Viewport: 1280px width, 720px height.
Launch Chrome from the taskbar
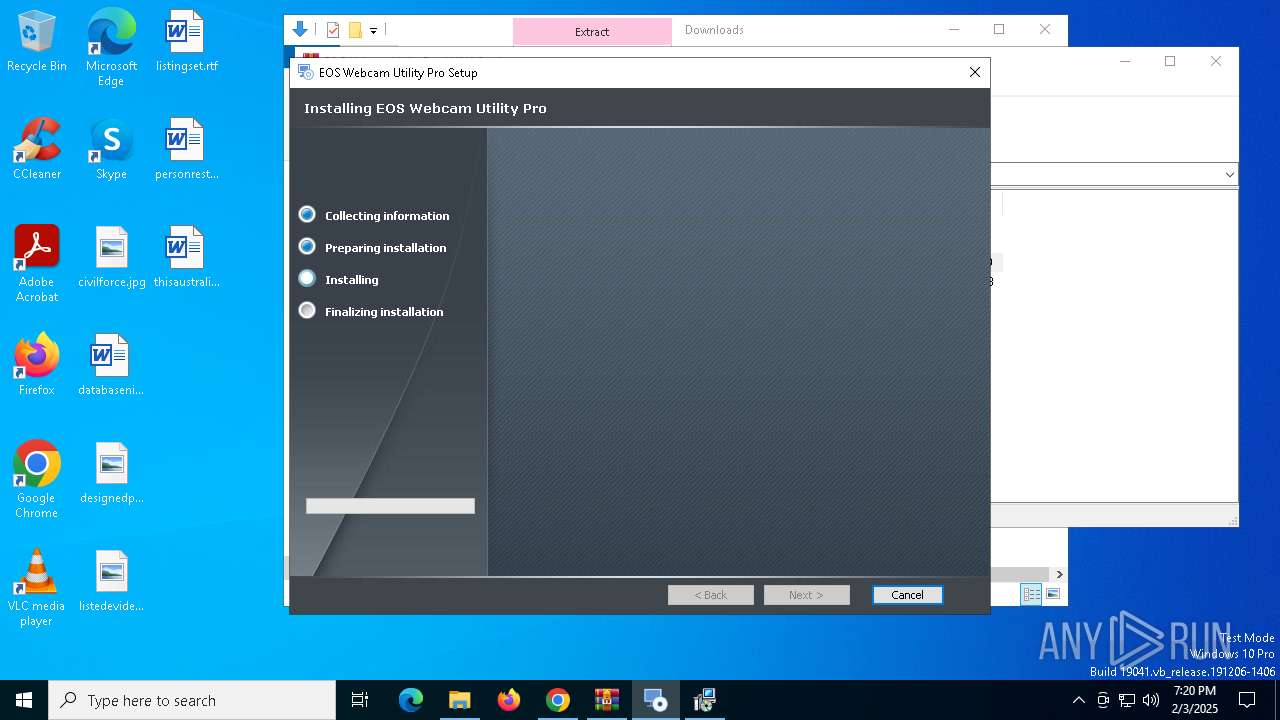[x=558, y=700]
